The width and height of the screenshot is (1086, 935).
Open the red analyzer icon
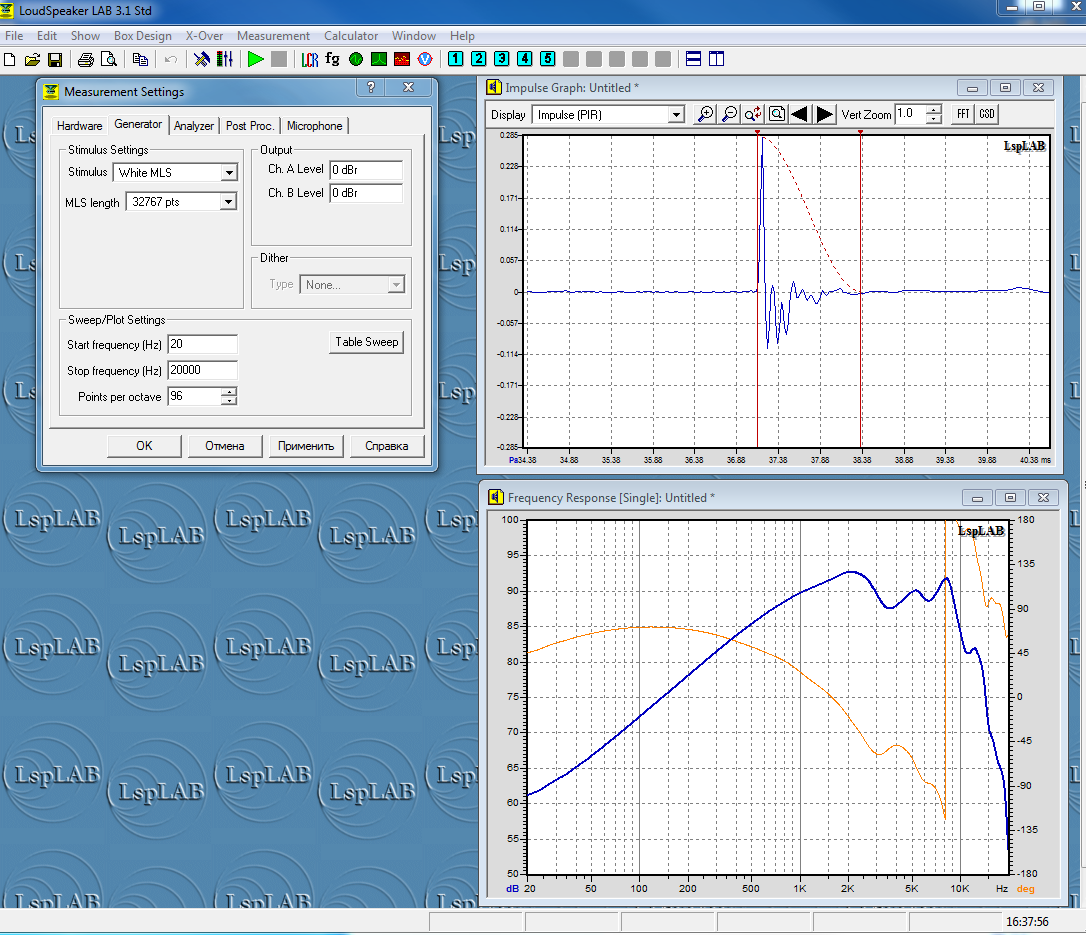(x=402, y=60)
